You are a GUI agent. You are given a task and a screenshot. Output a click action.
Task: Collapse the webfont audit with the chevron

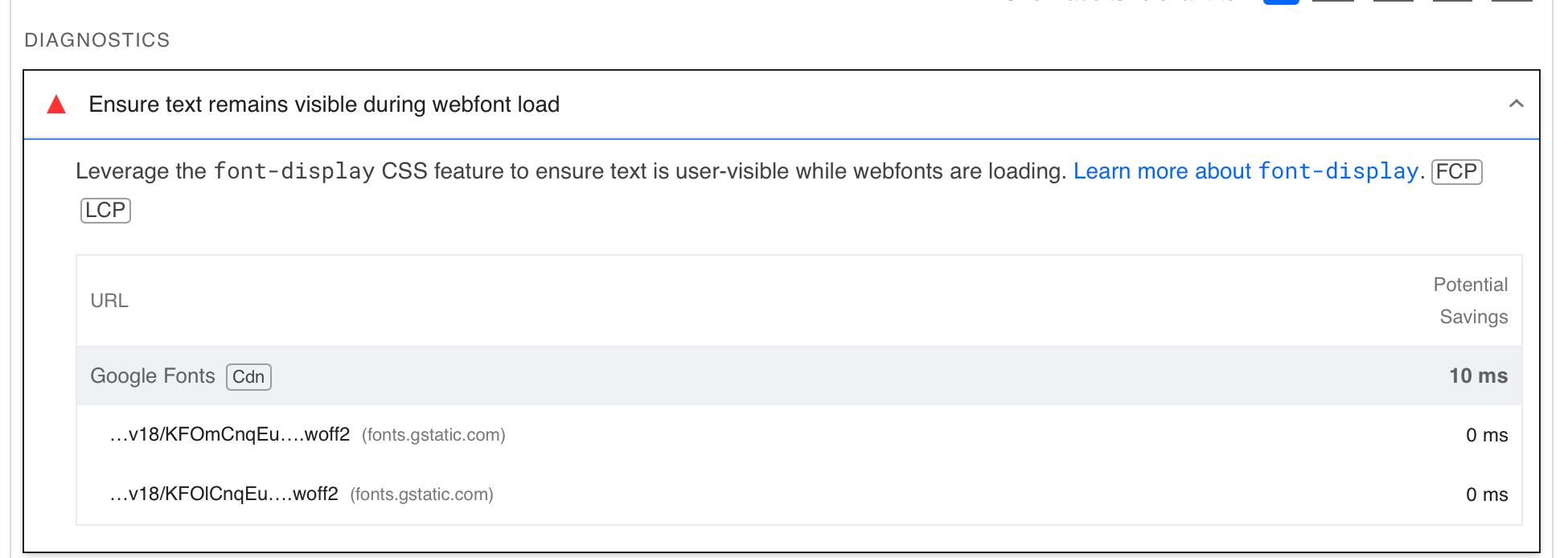pos(1516,104)
